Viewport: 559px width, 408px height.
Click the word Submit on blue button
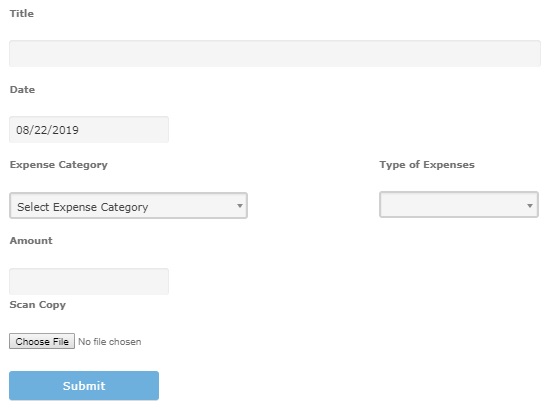pyautogui.click(x=84, y=386)
